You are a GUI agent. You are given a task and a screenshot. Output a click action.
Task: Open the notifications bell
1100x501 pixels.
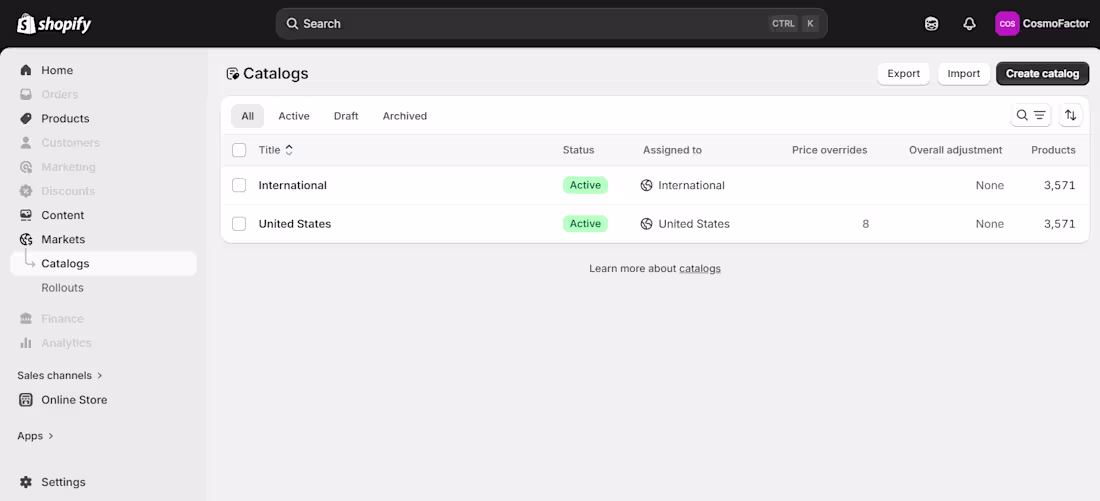(x=969, y=24)
